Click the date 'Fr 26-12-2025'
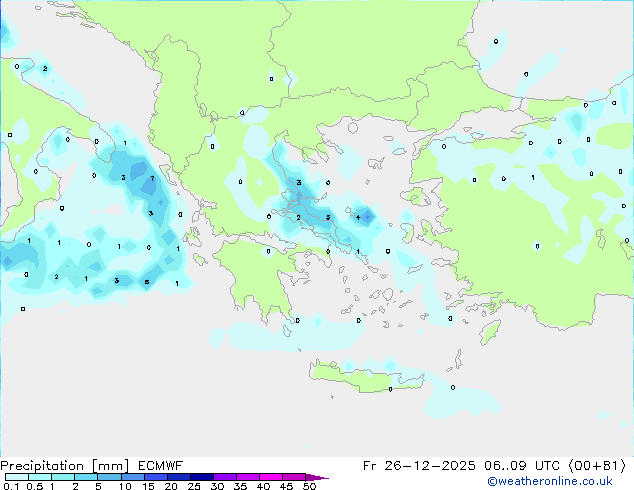Screen dimensions: 634x490 tap(419, 466)
